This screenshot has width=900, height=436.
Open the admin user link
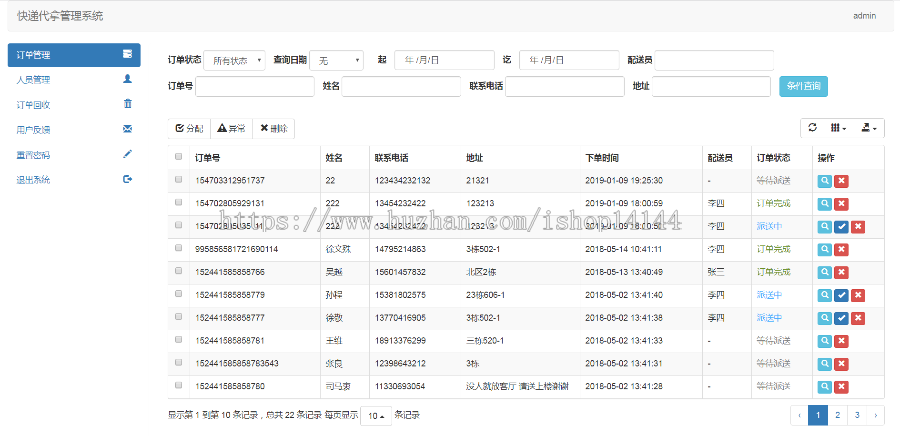click(864, 16)
